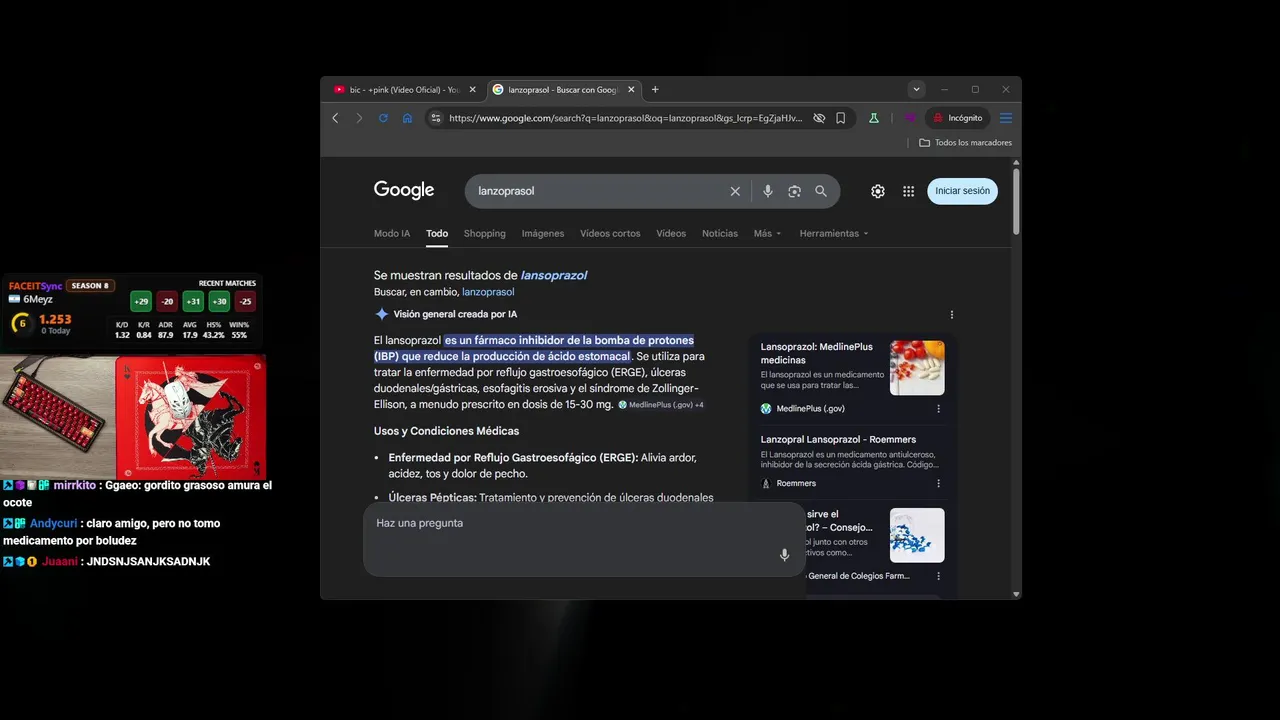Open Noticias results tab
The height and width of the screenshot is (720, 1280).
click(x=720, y=233)
